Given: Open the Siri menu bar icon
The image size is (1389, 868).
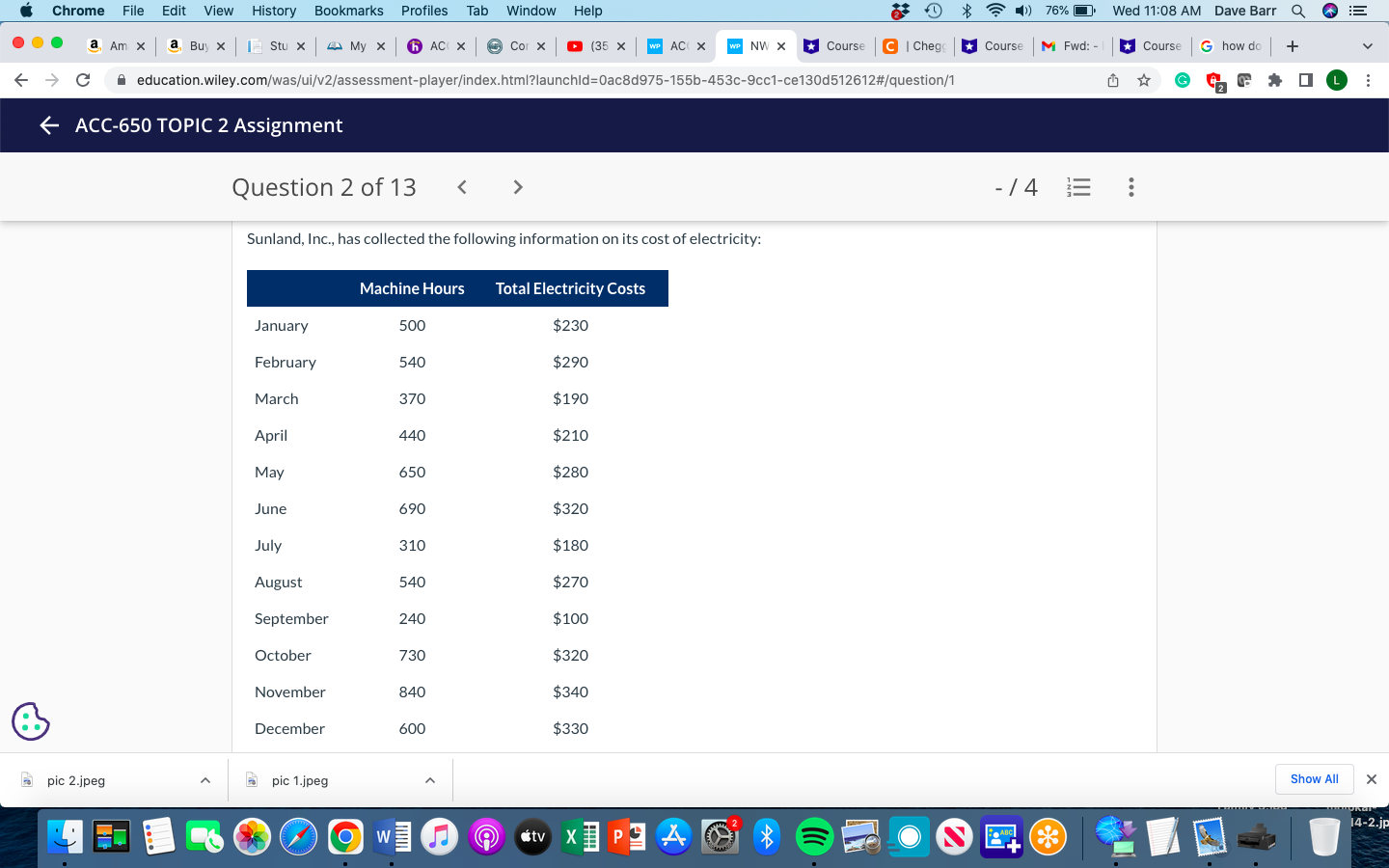Looking at the screenshot, I should (x=1330, y=11).
